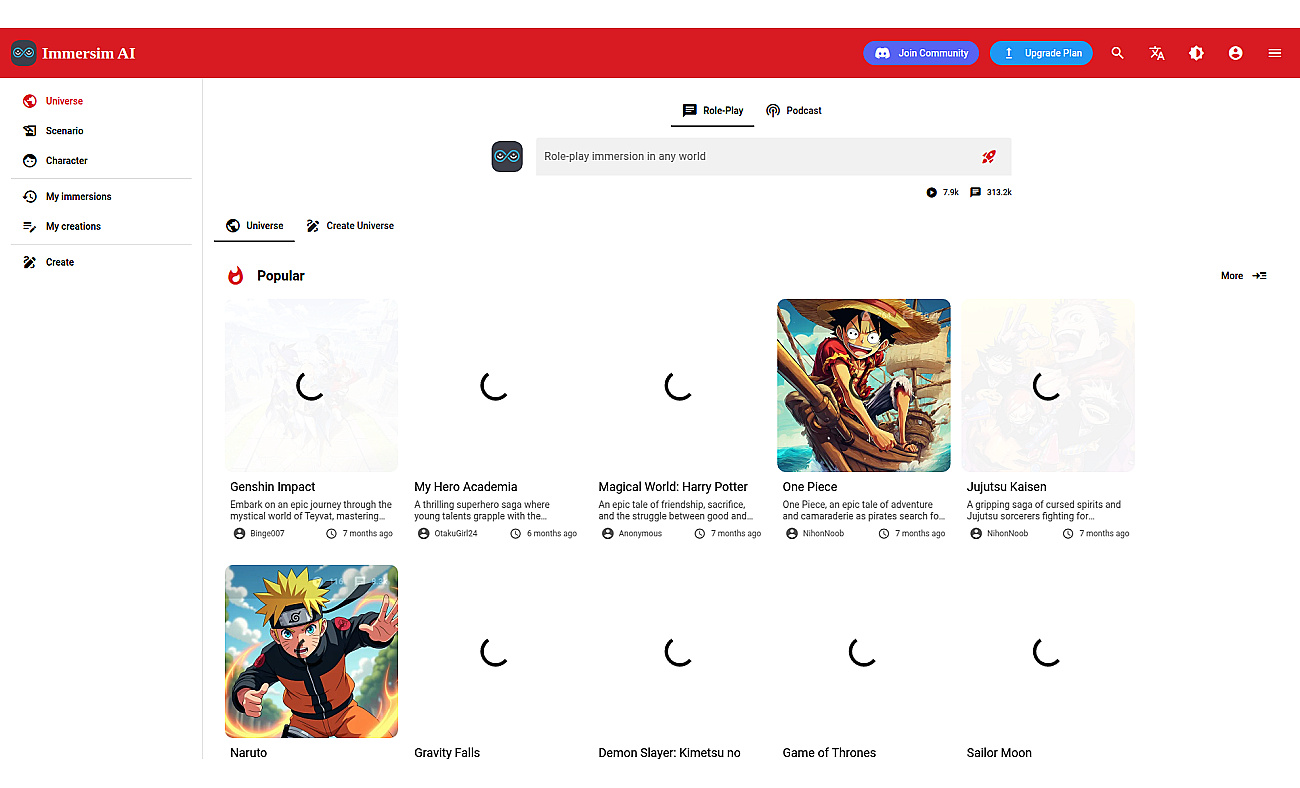This screenshot has width=1300, height=788.
Task: Expand the hamburger menu in header
Action: pos(1275,53)
